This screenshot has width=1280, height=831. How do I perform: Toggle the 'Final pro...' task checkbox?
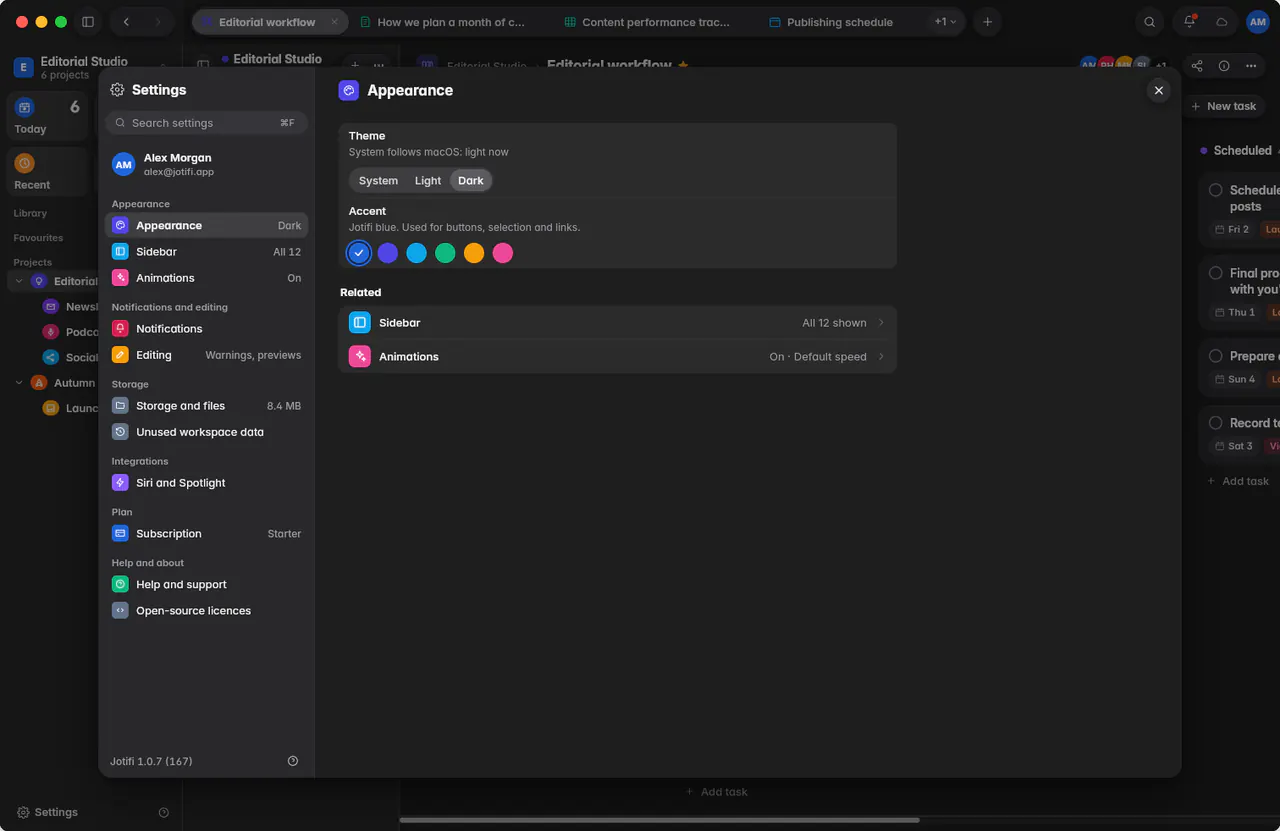pos(1216,273)
